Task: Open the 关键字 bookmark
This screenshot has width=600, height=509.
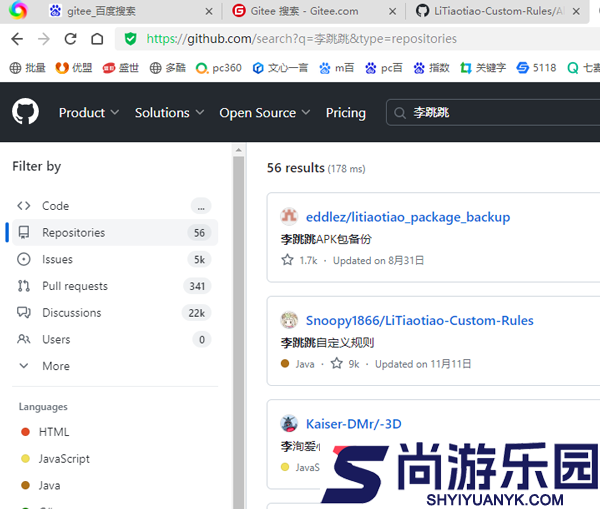Action: point(483,68)
